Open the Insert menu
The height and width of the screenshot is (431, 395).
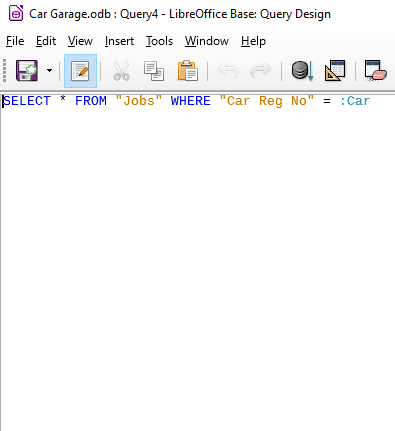click(119, 41)
